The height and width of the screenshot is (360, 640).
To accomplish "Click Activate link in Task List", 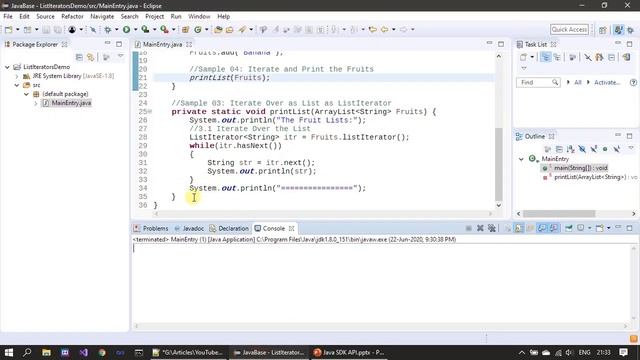I will (x=607, y=82).
